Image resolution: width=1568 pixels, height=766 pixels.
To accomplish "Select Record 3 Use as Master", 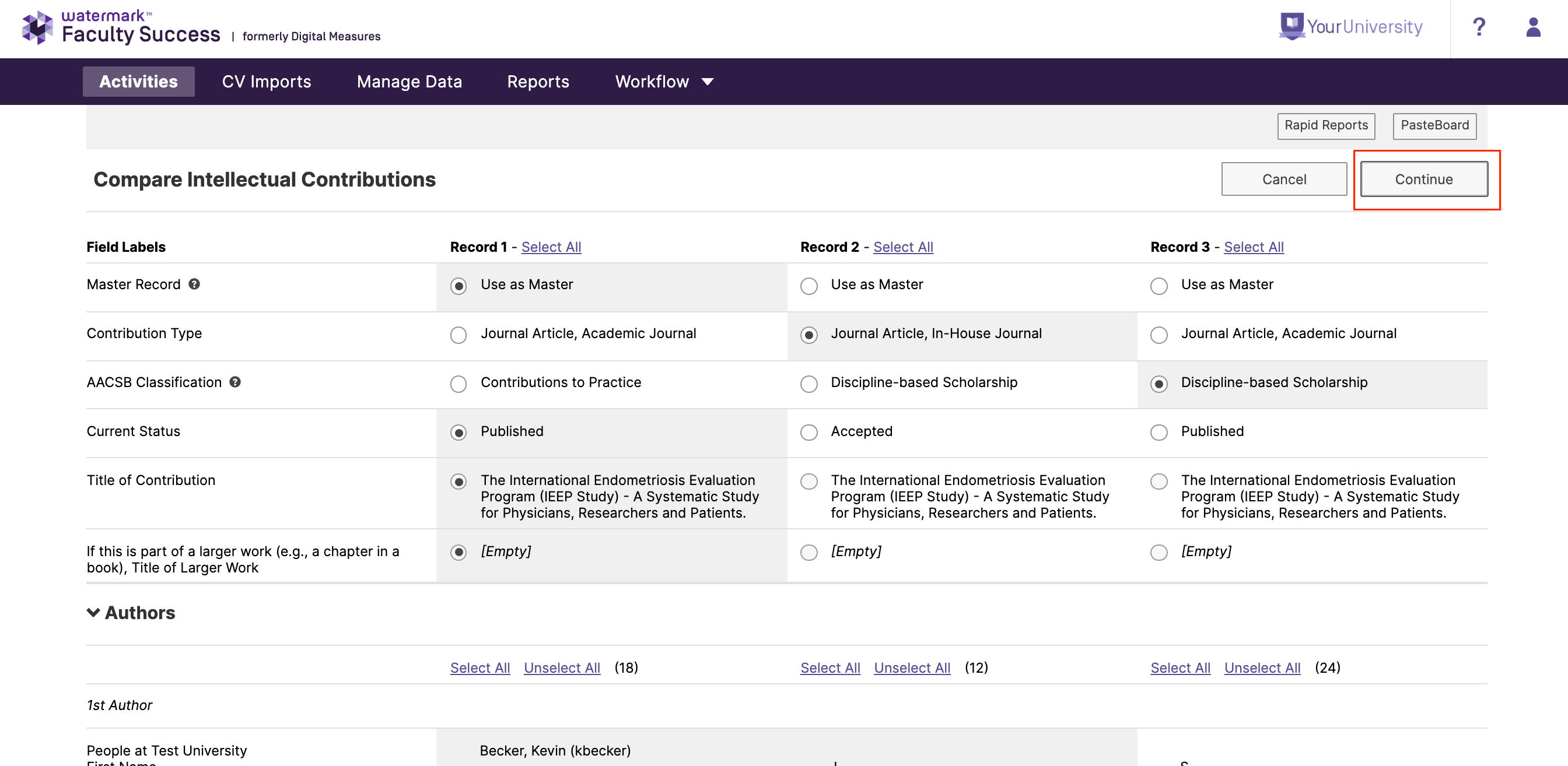I will pyautogui.click(x=1158, y=286).
